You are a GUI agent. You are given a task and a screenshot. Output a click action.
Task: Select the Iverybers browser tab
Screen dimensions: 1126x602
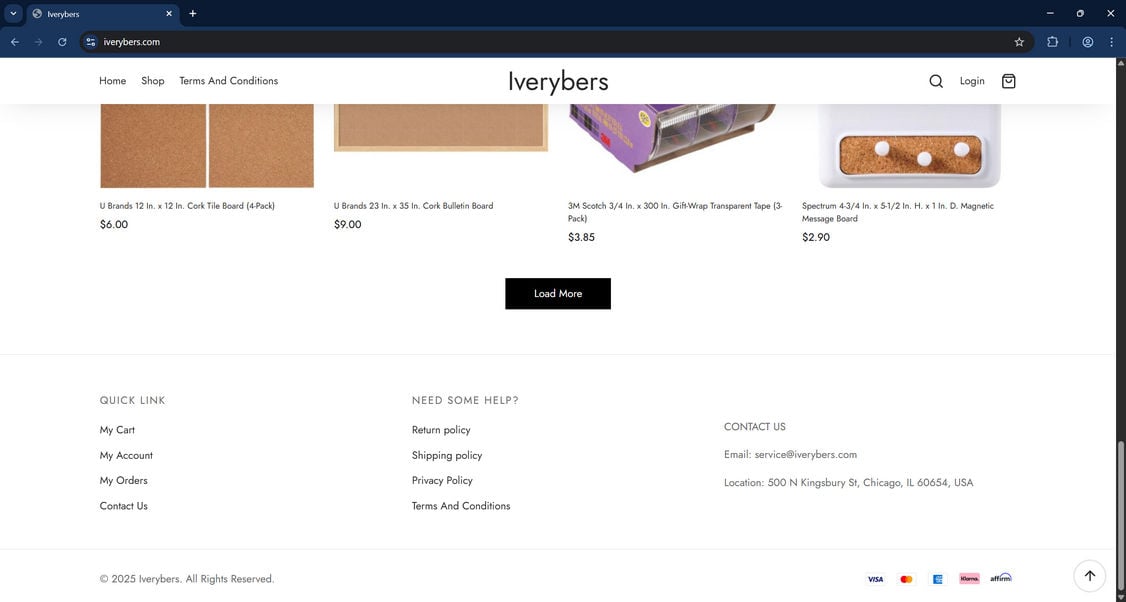pyautogui.click(x=103, y=14)
